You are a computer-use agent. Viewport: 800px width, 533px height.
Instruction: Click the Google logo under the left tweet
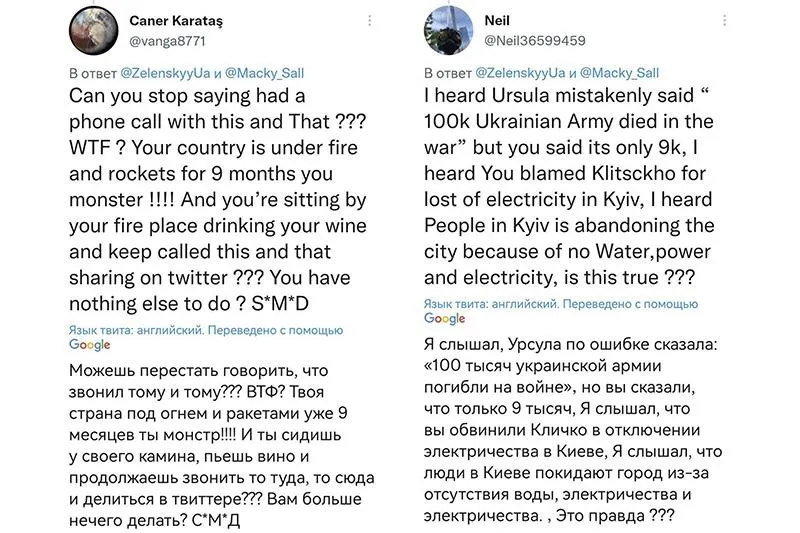tap(90, 345)
